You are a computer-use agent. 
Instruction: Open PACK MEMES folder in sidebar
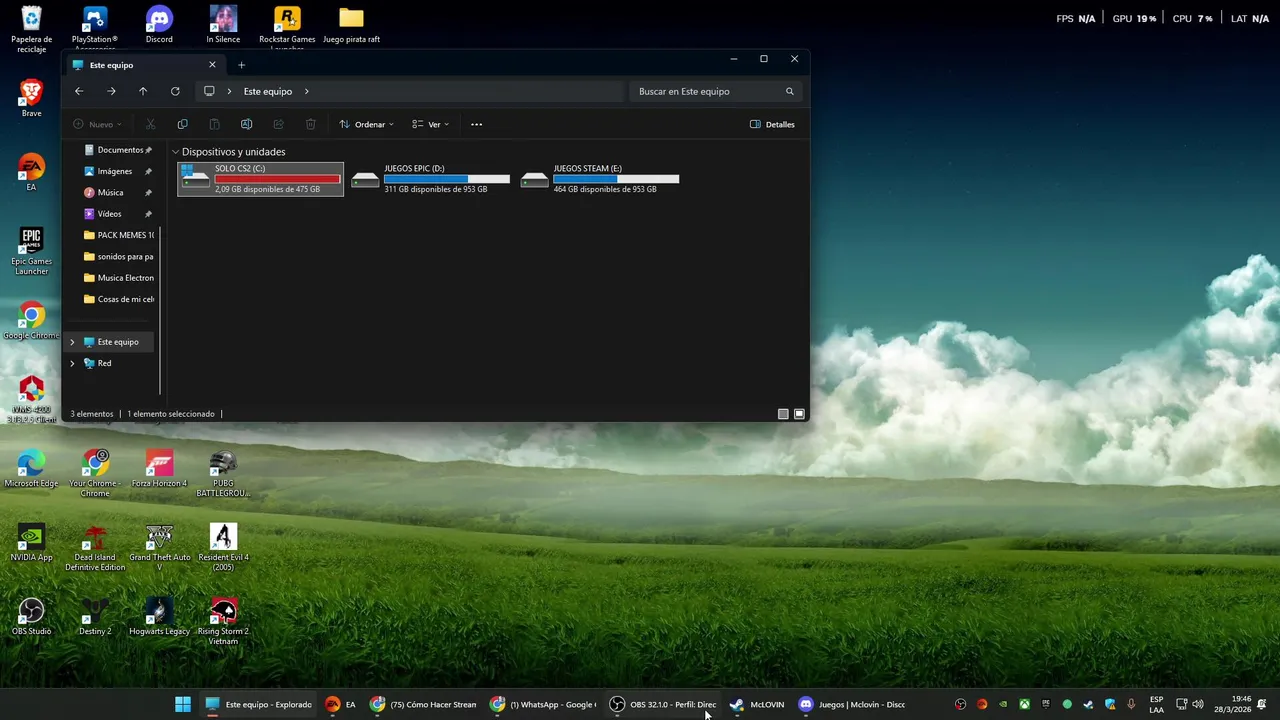click(117, 235)
